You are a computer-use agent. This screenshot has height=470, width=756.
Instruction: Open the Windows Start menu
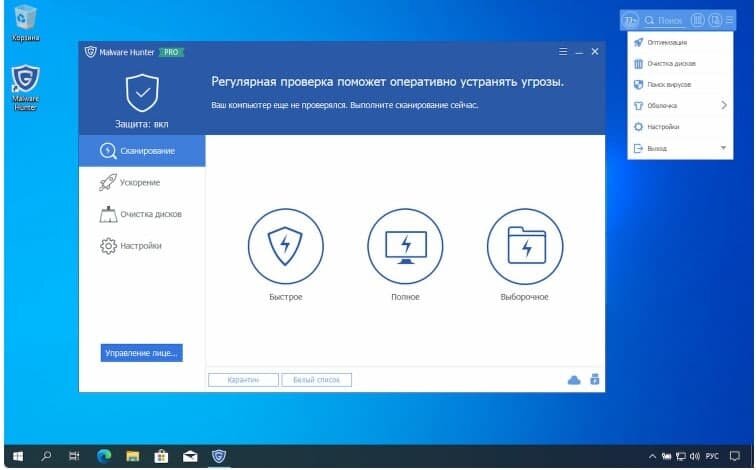(18, 456)
